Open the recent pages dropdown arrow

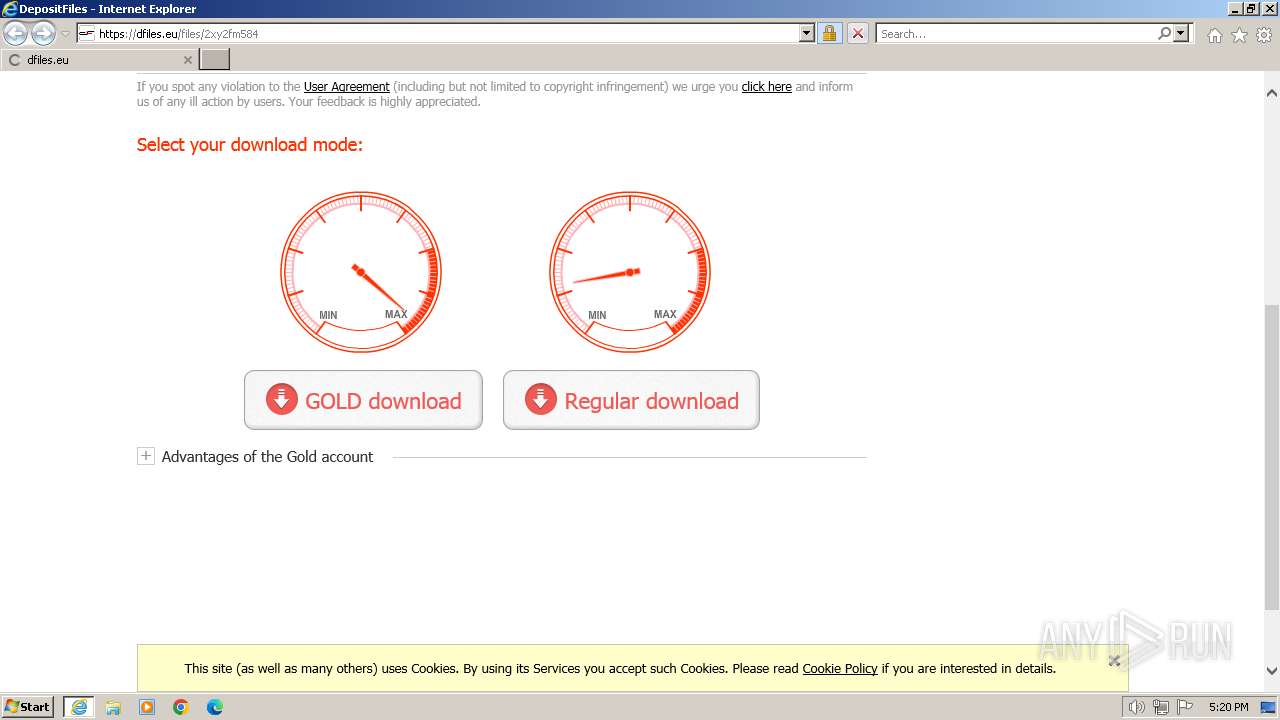66,34
